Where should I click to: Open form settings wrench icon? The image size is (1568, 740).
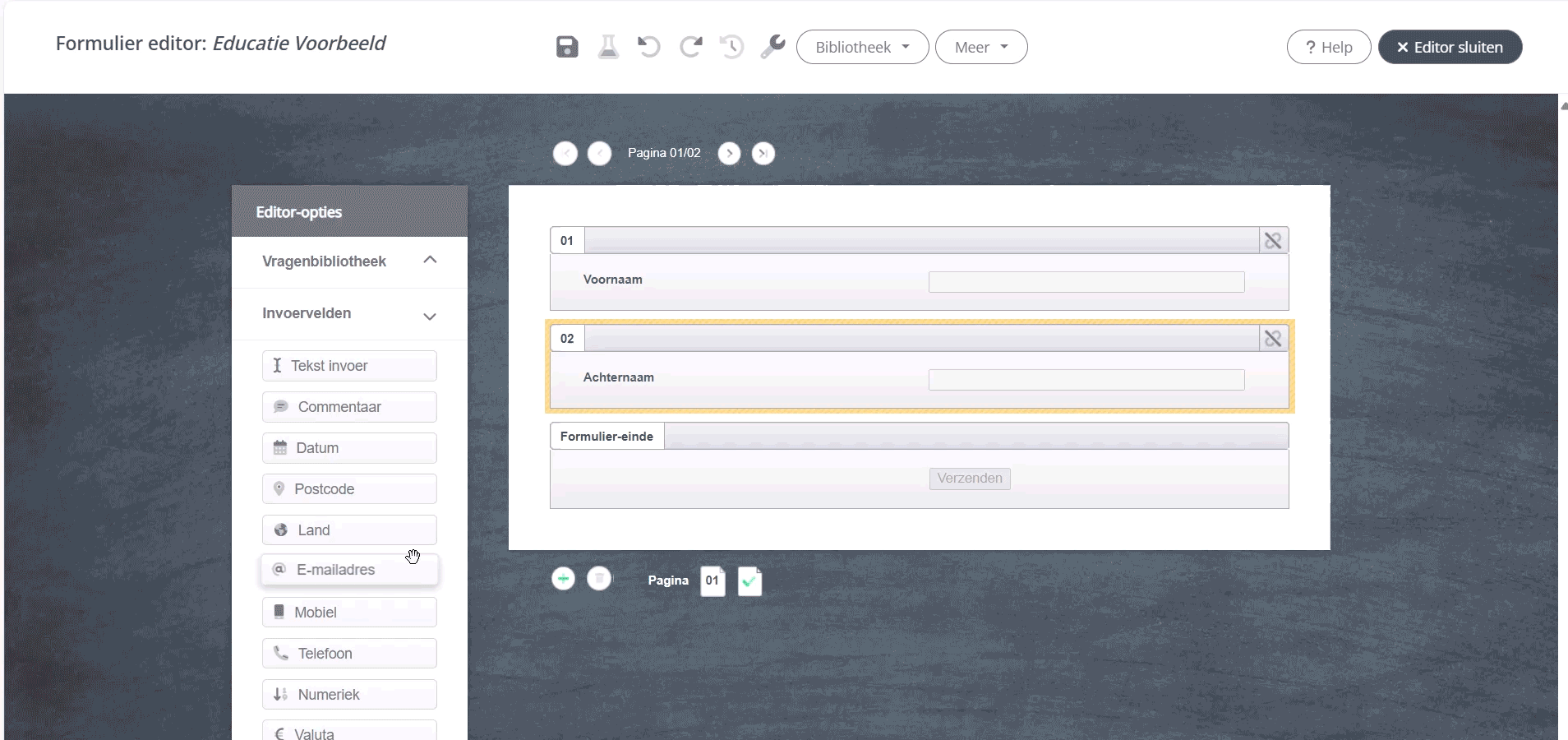[772, 47]
